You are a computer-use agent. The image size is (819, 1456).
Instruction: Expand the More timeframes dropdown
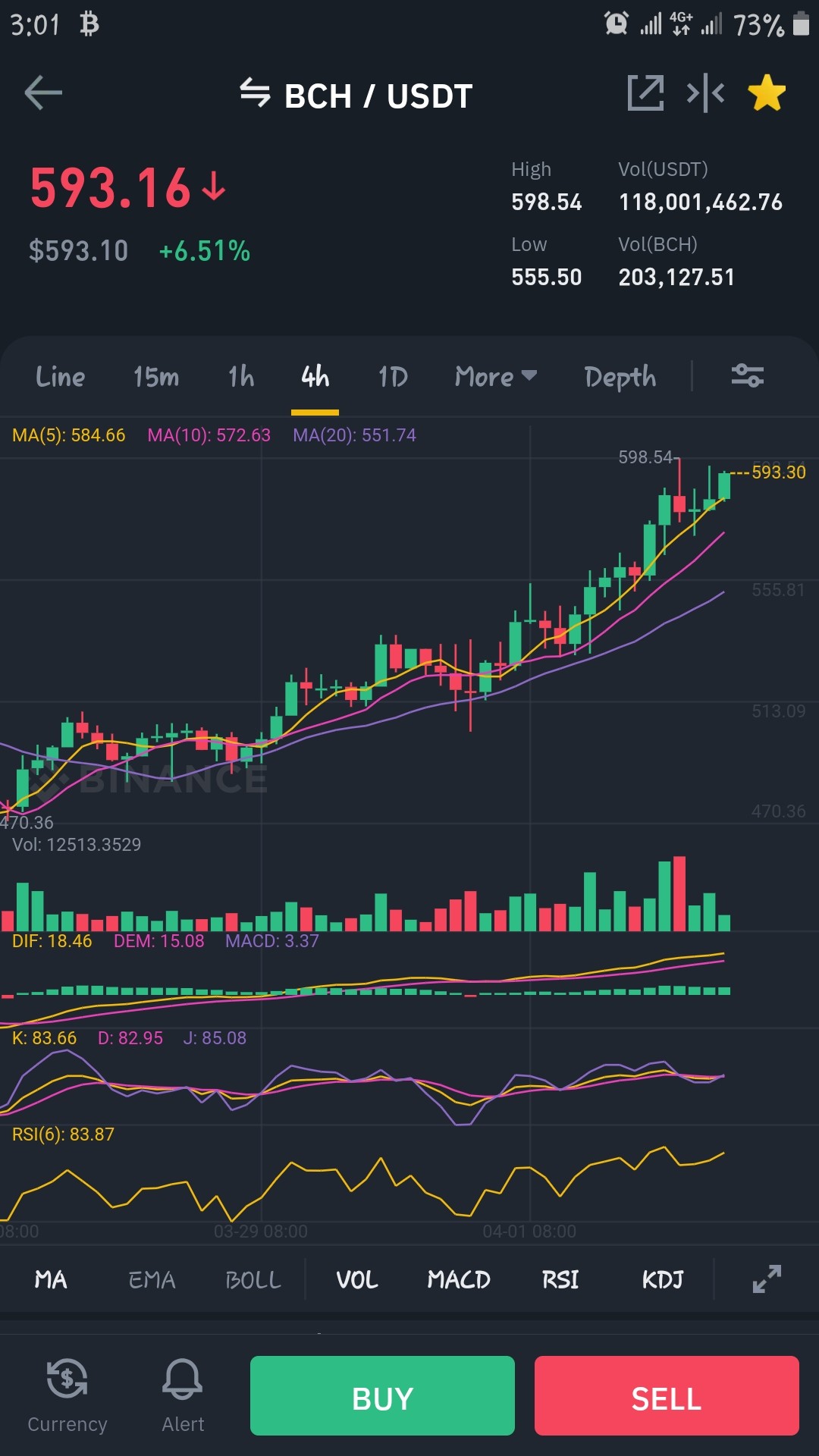coord(496,376)
